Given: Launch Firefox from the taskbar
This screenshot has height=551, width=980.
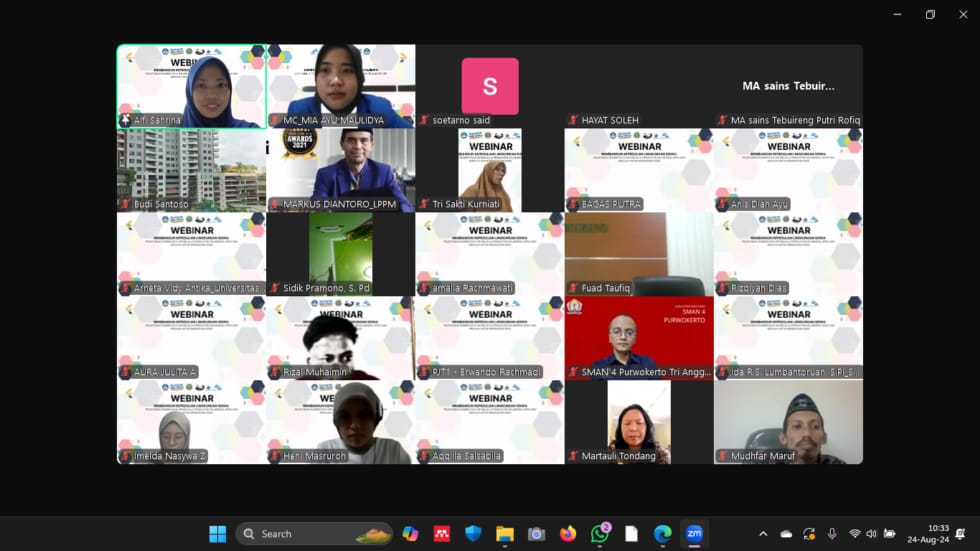Looking at the screenshot, I should point(568,534).
